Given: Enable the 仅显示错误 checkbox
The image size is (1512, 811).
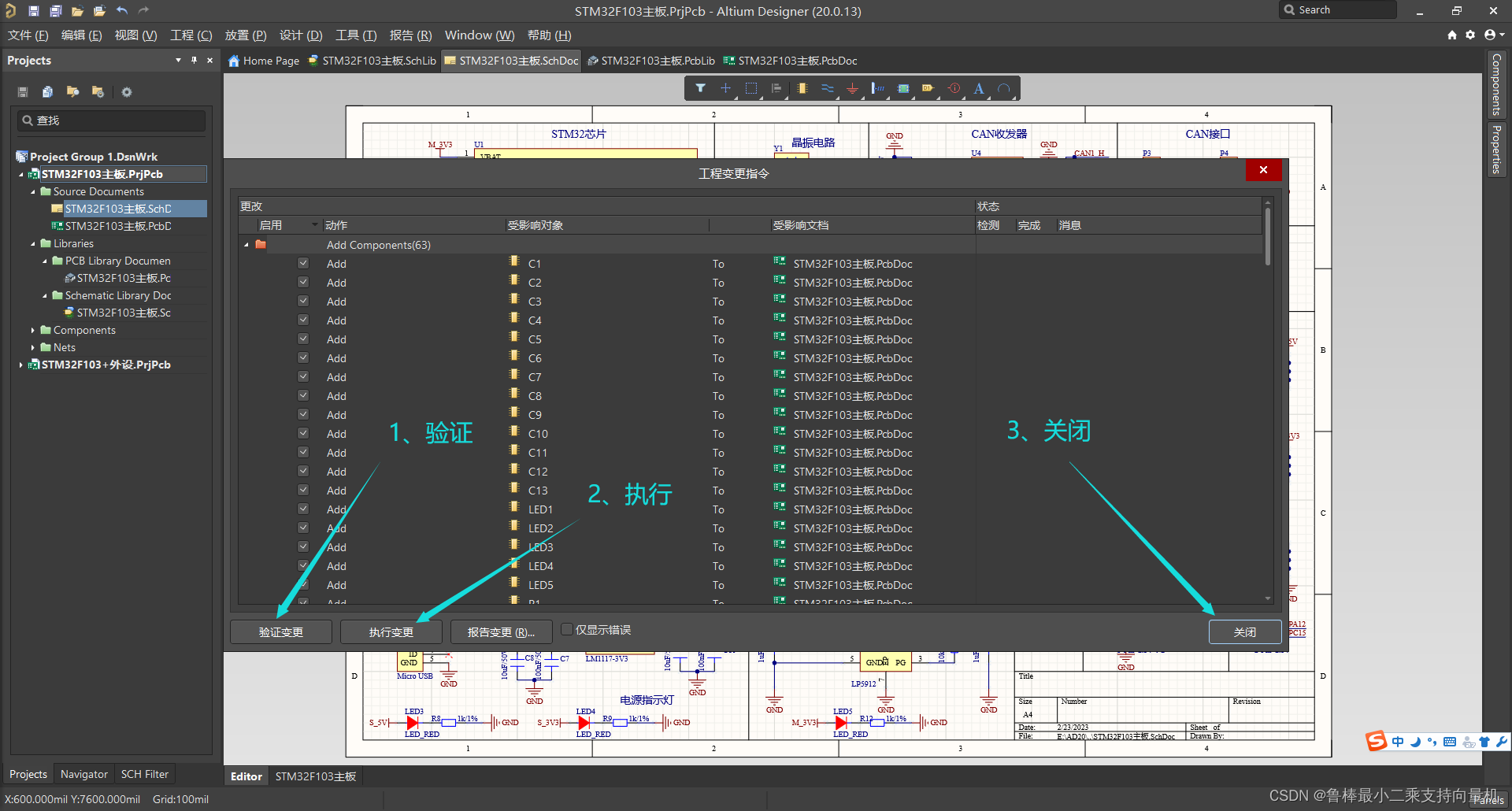Looking at the screenshot, I should (567, 629).
